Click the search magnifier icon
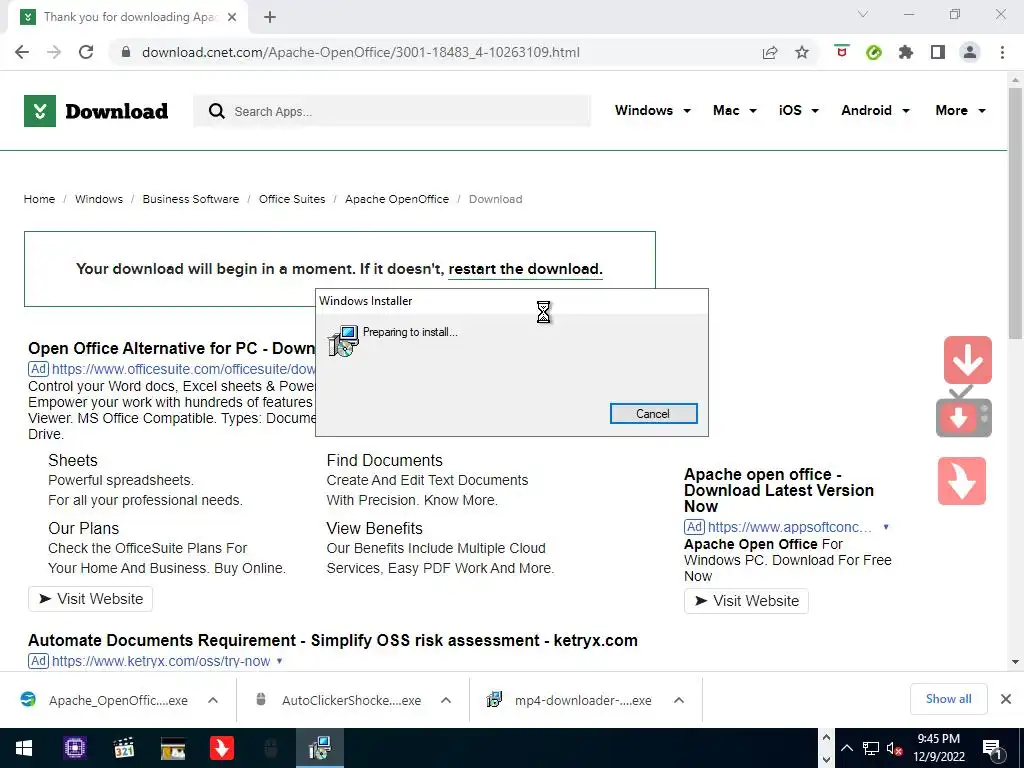This screenshot has height=768, width=1024. coord(217,111)
